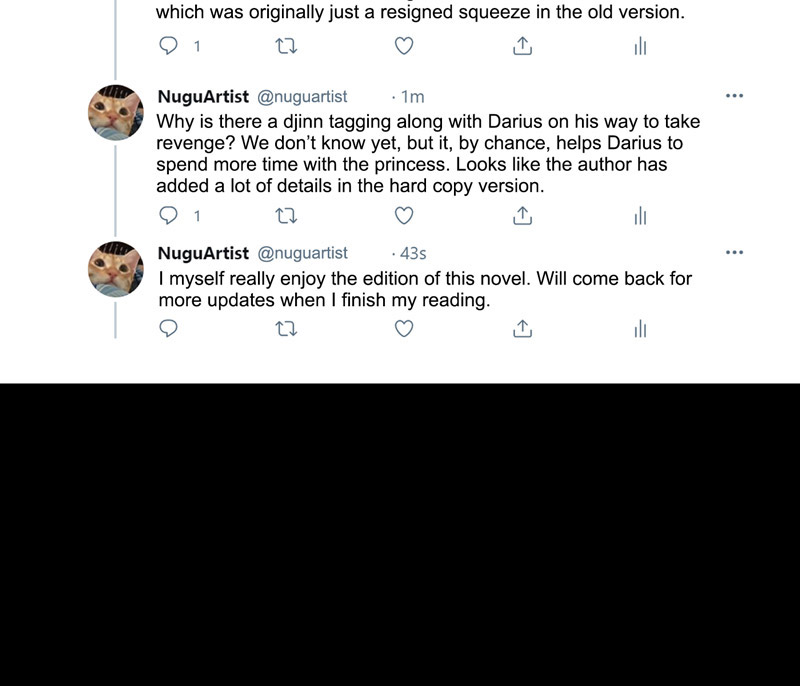
Task: Share the 43s-old tweet
Action: 521,329
